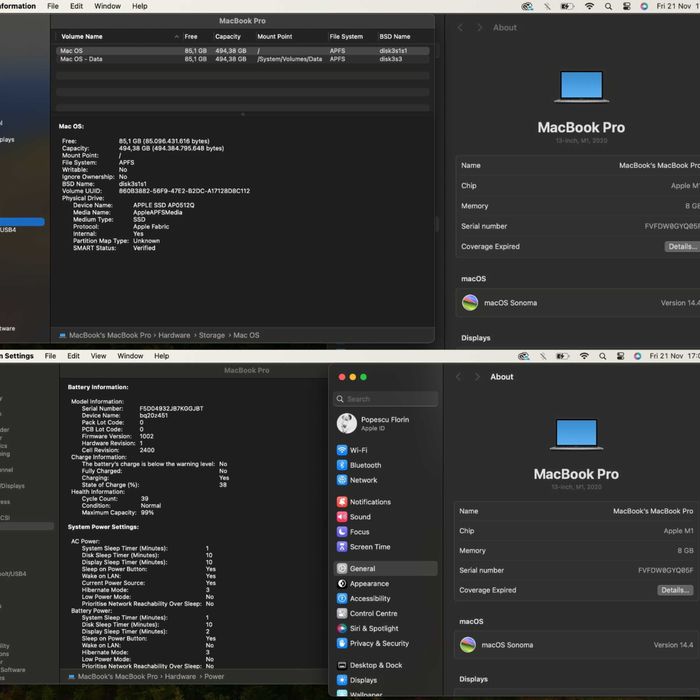Sort by Capacity column header
Screen dimensions: 700x700
[x=228, y=37]
